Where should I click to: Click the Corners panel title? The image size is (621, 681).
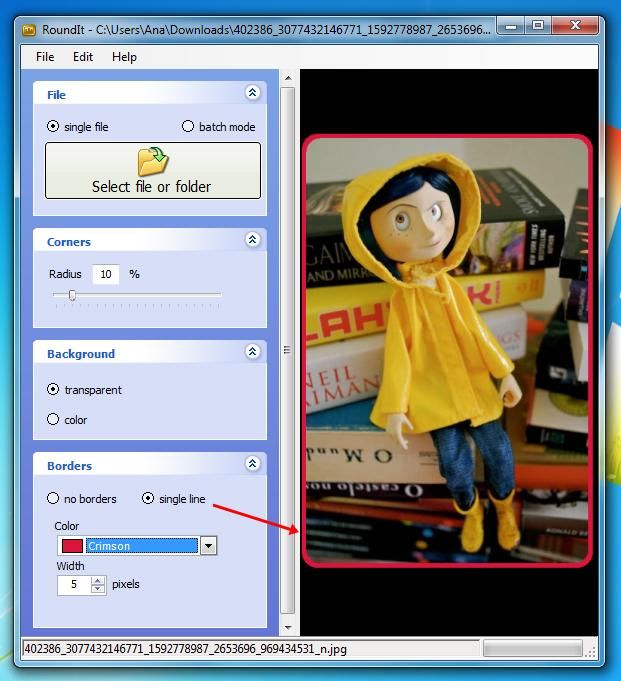69,242
